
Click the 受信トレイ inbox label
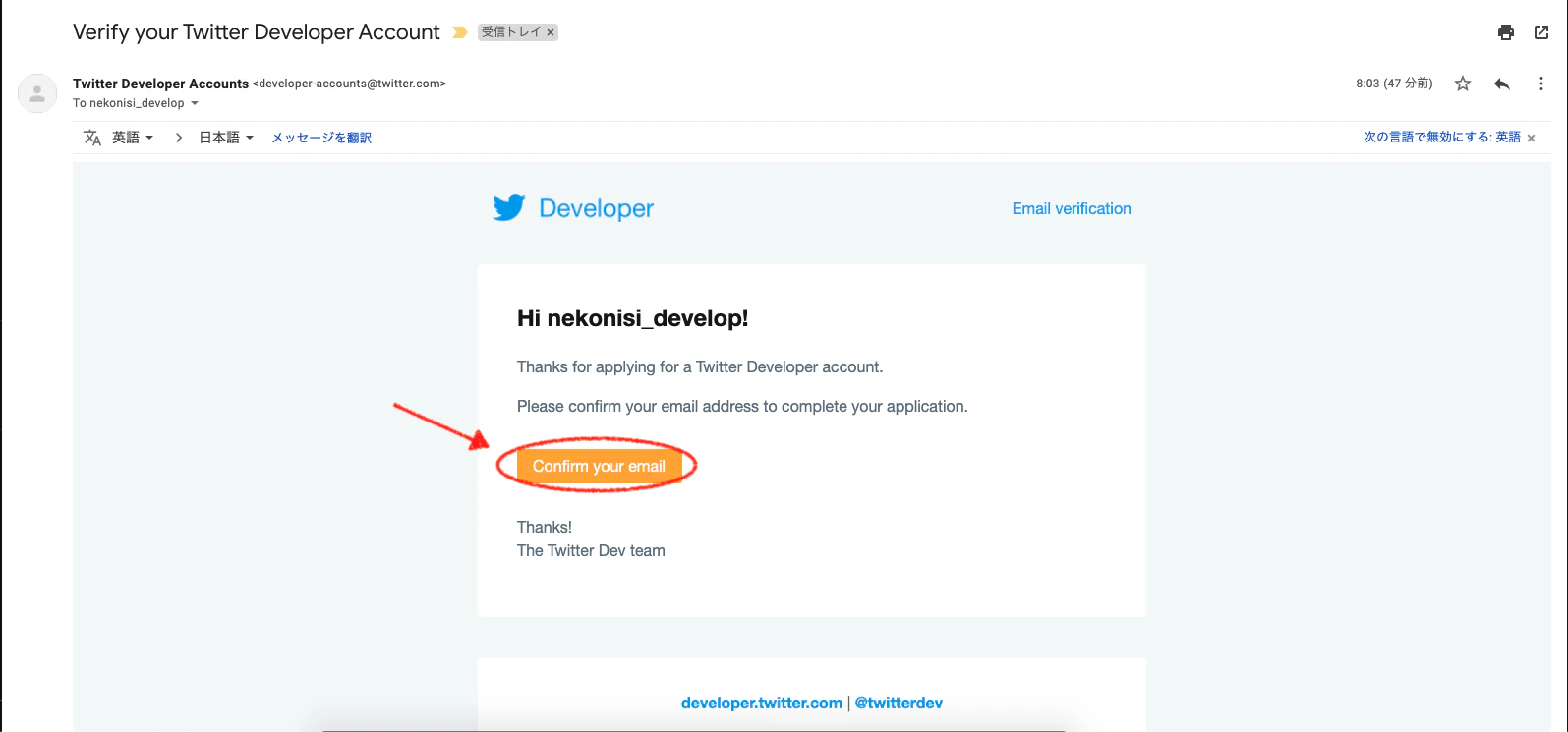tap(511, 32)
